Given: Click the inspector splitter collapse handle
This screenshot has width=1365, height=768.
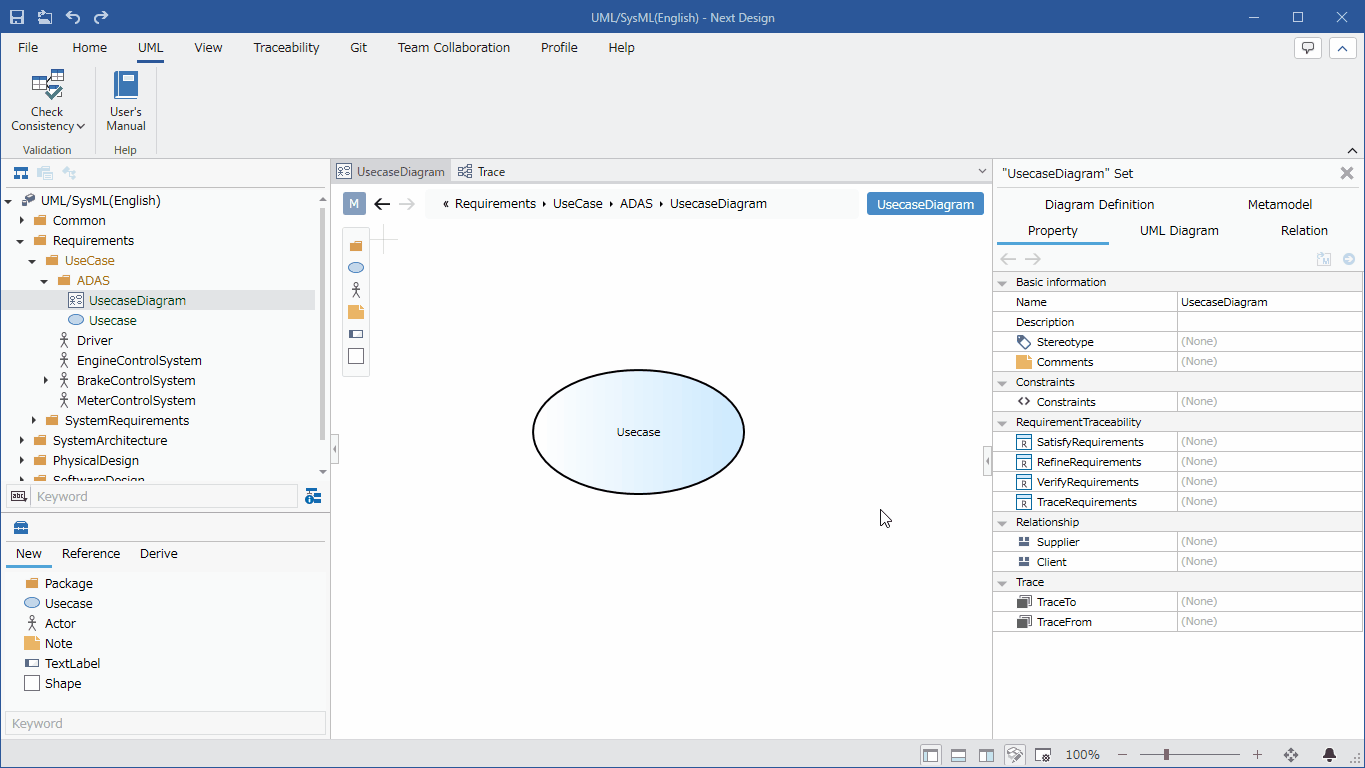Looking at the screenshot, I should [988, 461].
